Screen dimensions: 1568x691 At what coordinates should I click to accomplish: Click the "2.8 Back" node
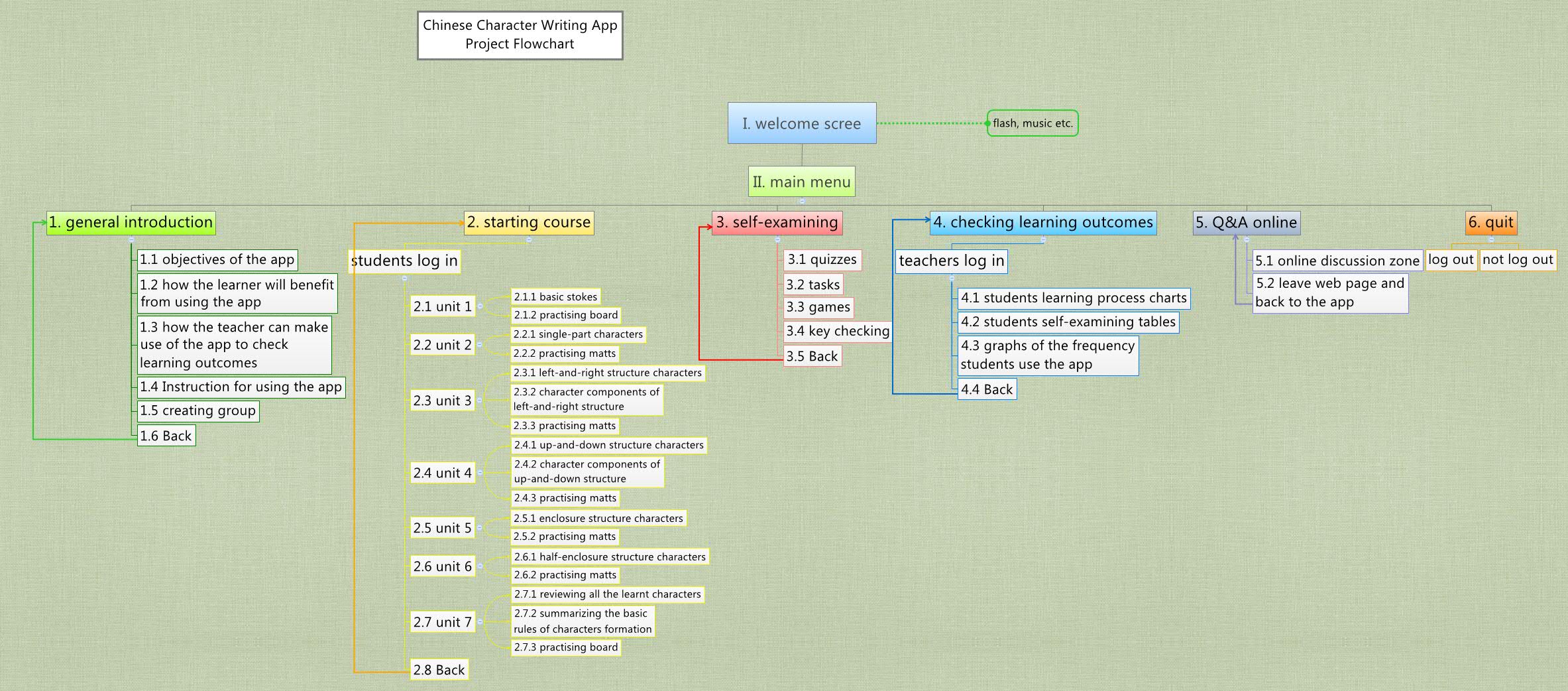click(x=439, y=669)
